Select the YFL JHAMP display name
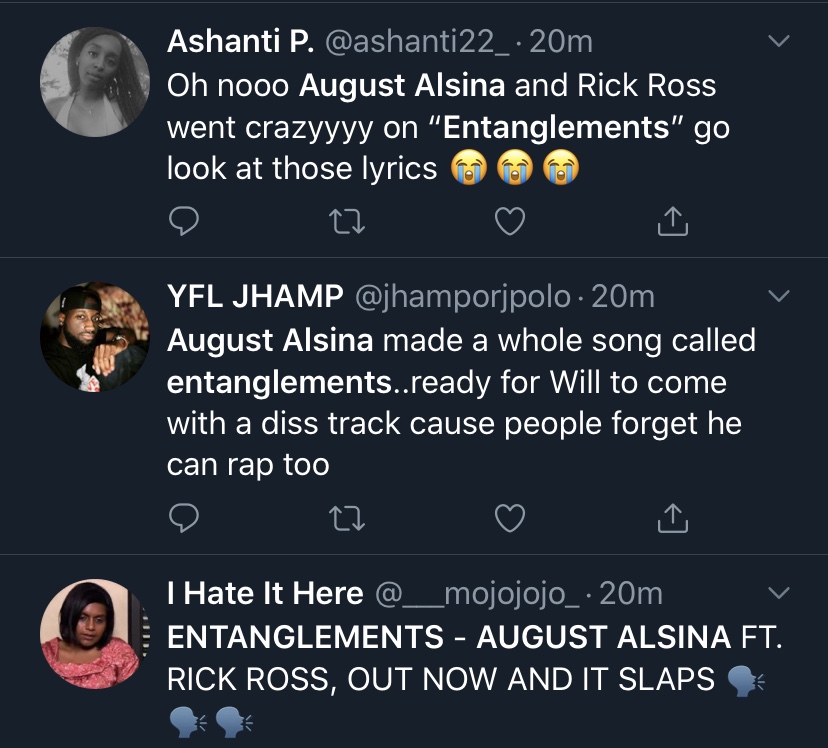 tap(255, 296)
